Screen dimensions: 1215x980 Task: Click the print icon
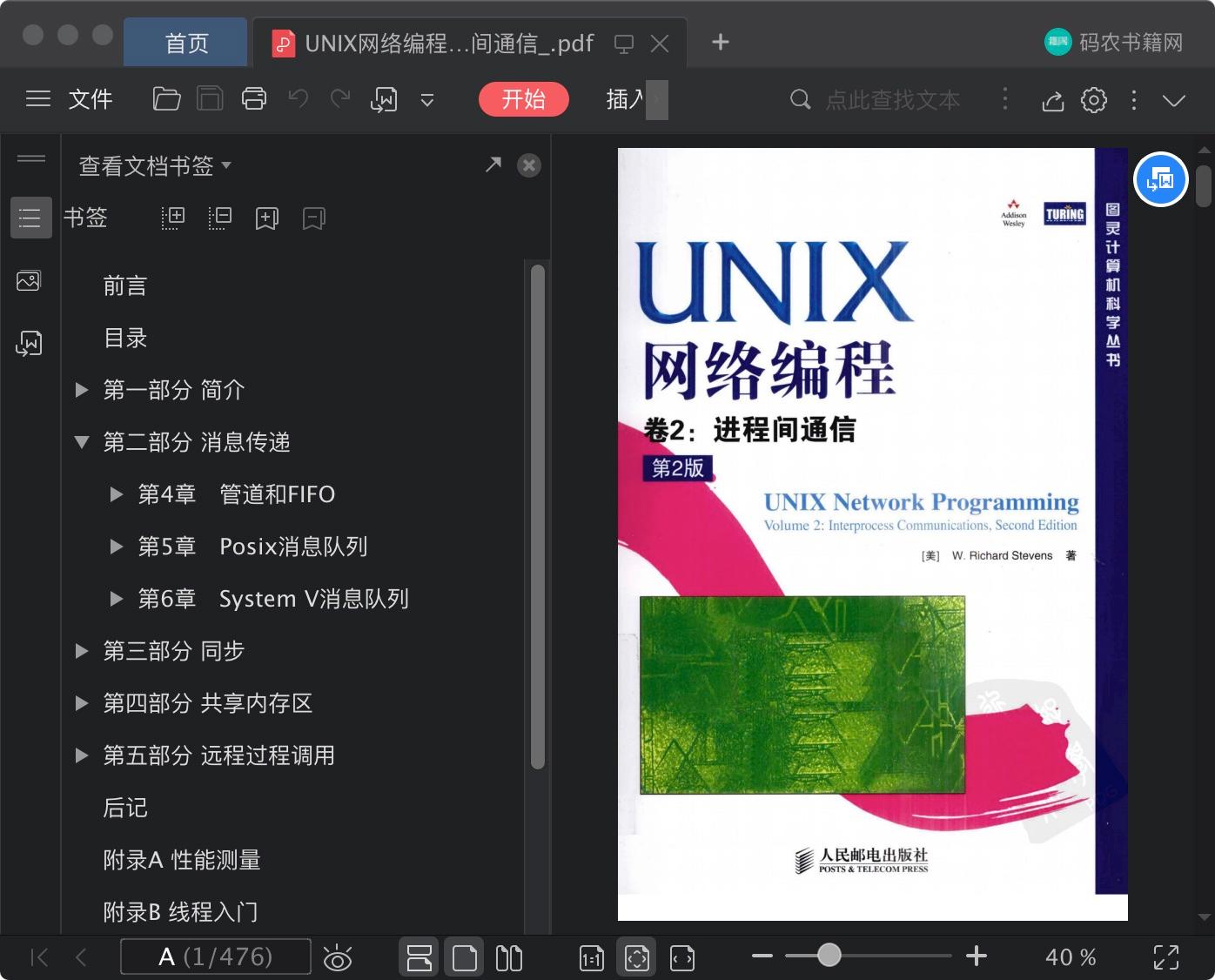[x=254, y=99]
